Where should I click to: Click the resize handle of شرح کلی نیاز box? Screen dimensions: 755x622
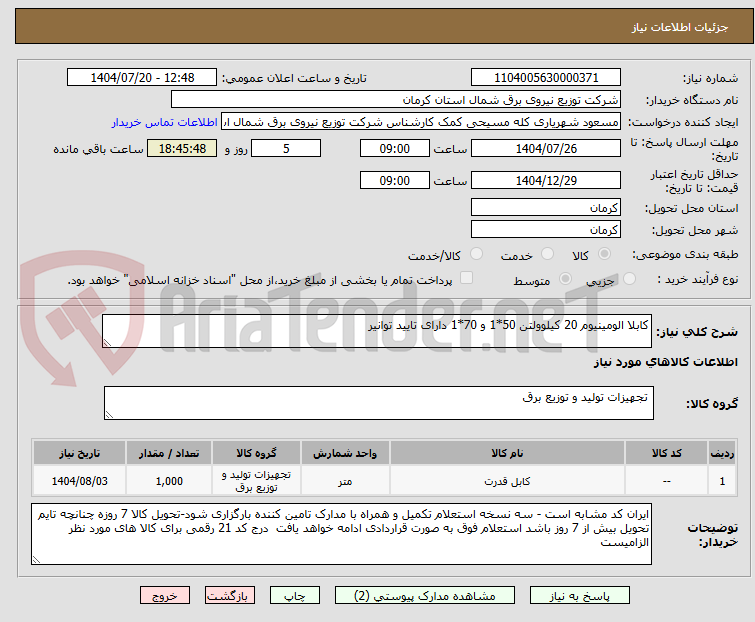107,343
